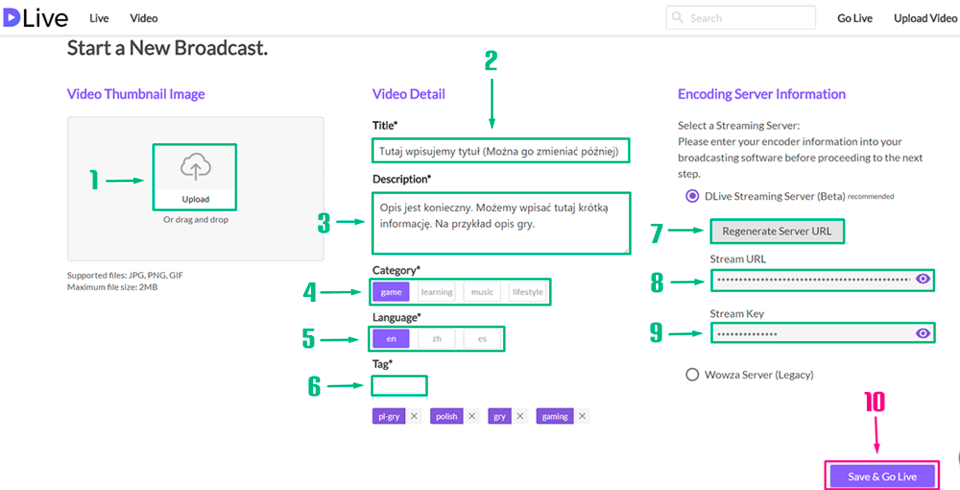This screenshot has width=960, height=490.
Task: Open the Upload Video link
Action: [x=924, y=18]
